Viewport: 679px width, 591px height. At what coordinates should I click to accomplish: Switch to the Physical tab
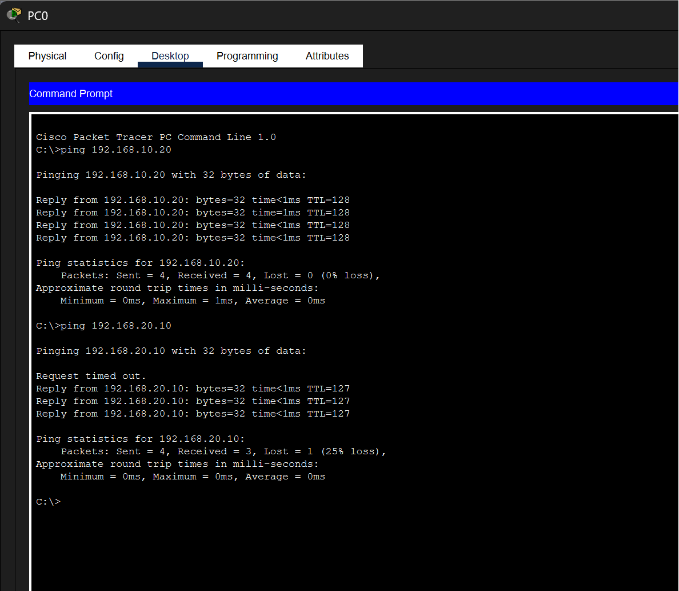pyautogui.click(x=47, y=56)
